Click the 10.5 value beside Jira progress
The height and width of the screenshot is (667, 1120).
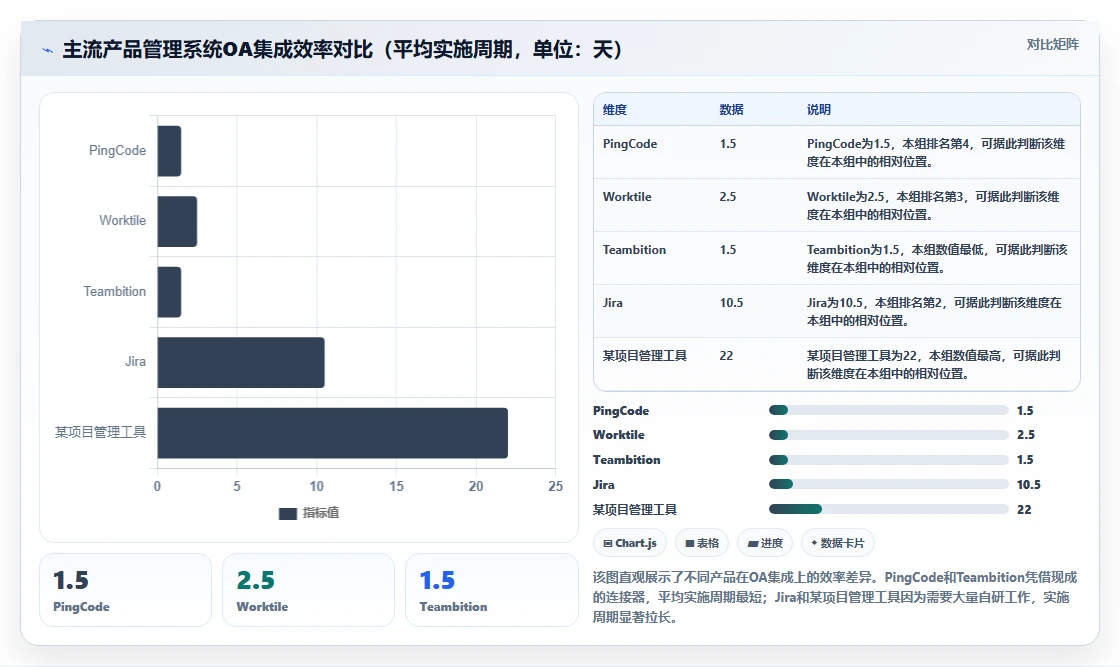click(x=1029, y=484)
